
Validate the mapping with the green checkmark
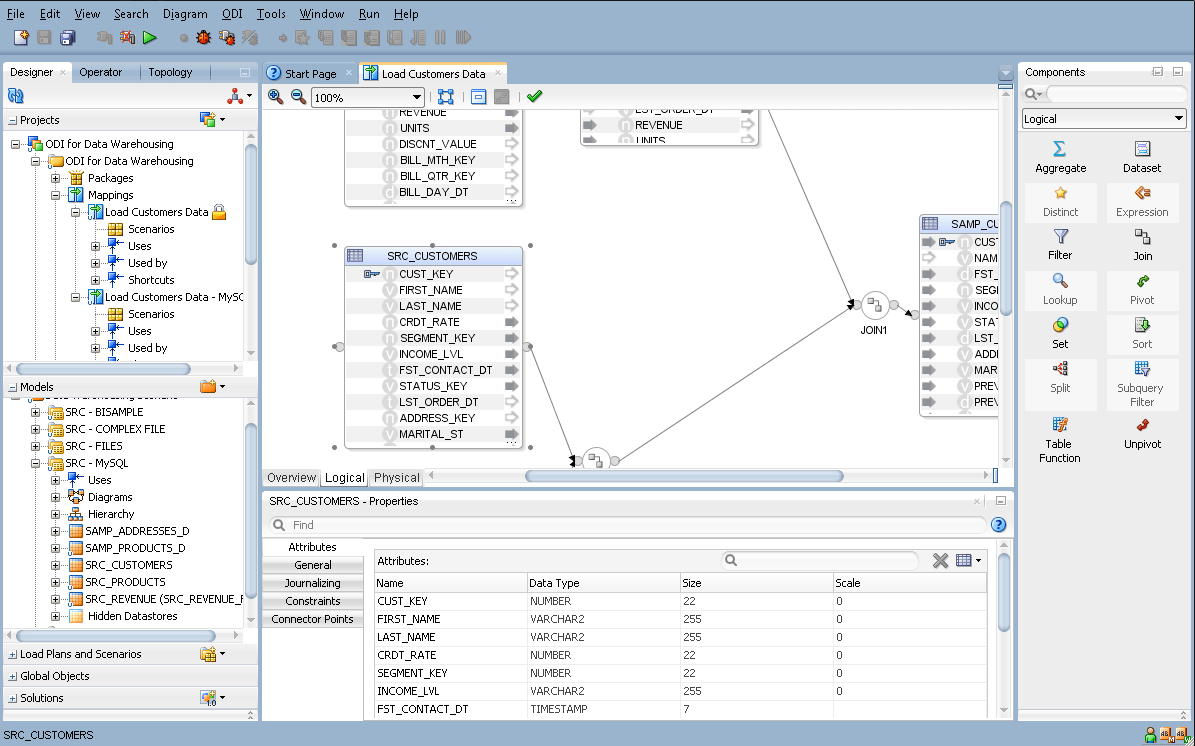point(533,97)
